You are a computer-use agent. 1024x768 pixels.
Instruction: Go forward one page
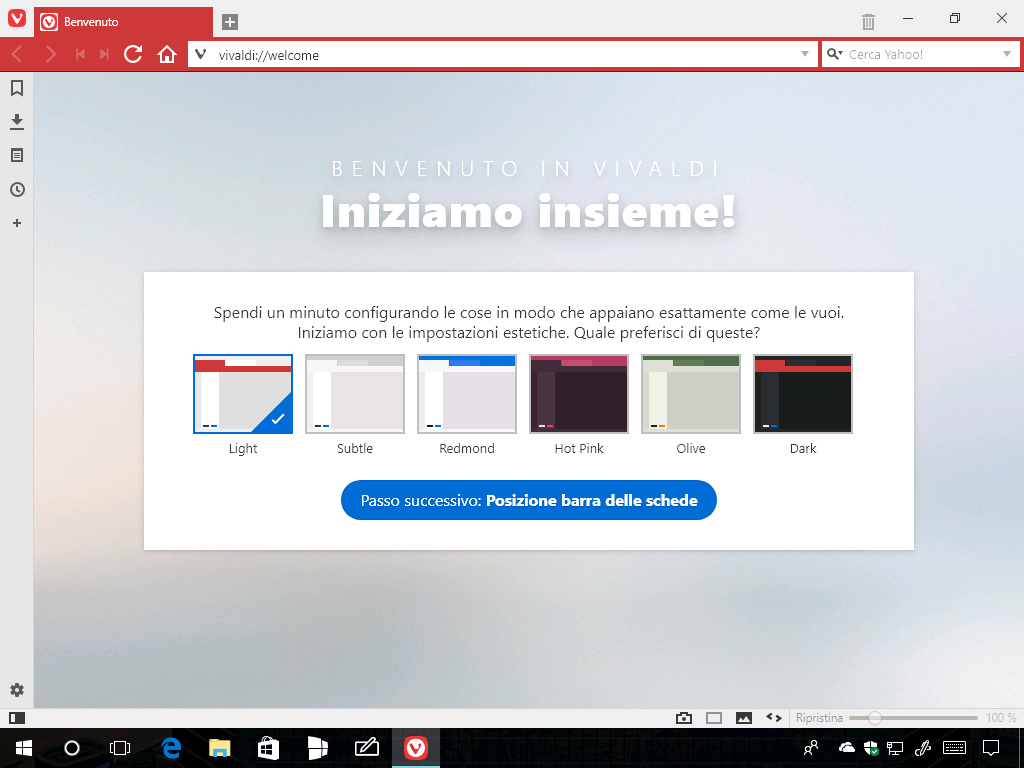coord(50,54)
